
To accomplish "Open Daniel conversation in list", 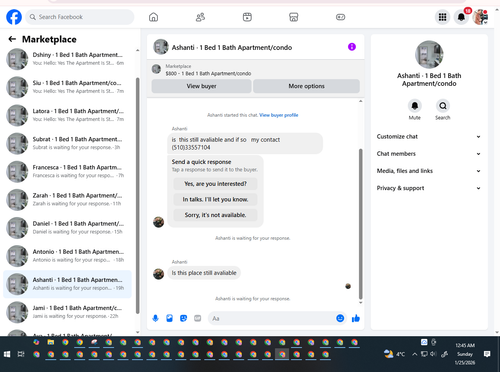I will [x=68, y=228].
